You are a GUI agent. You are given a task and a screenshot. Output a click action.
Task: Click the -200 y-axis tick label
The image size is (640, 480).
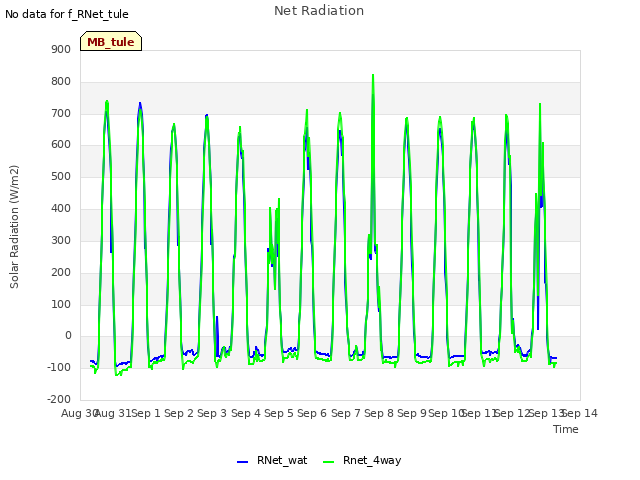59,399
